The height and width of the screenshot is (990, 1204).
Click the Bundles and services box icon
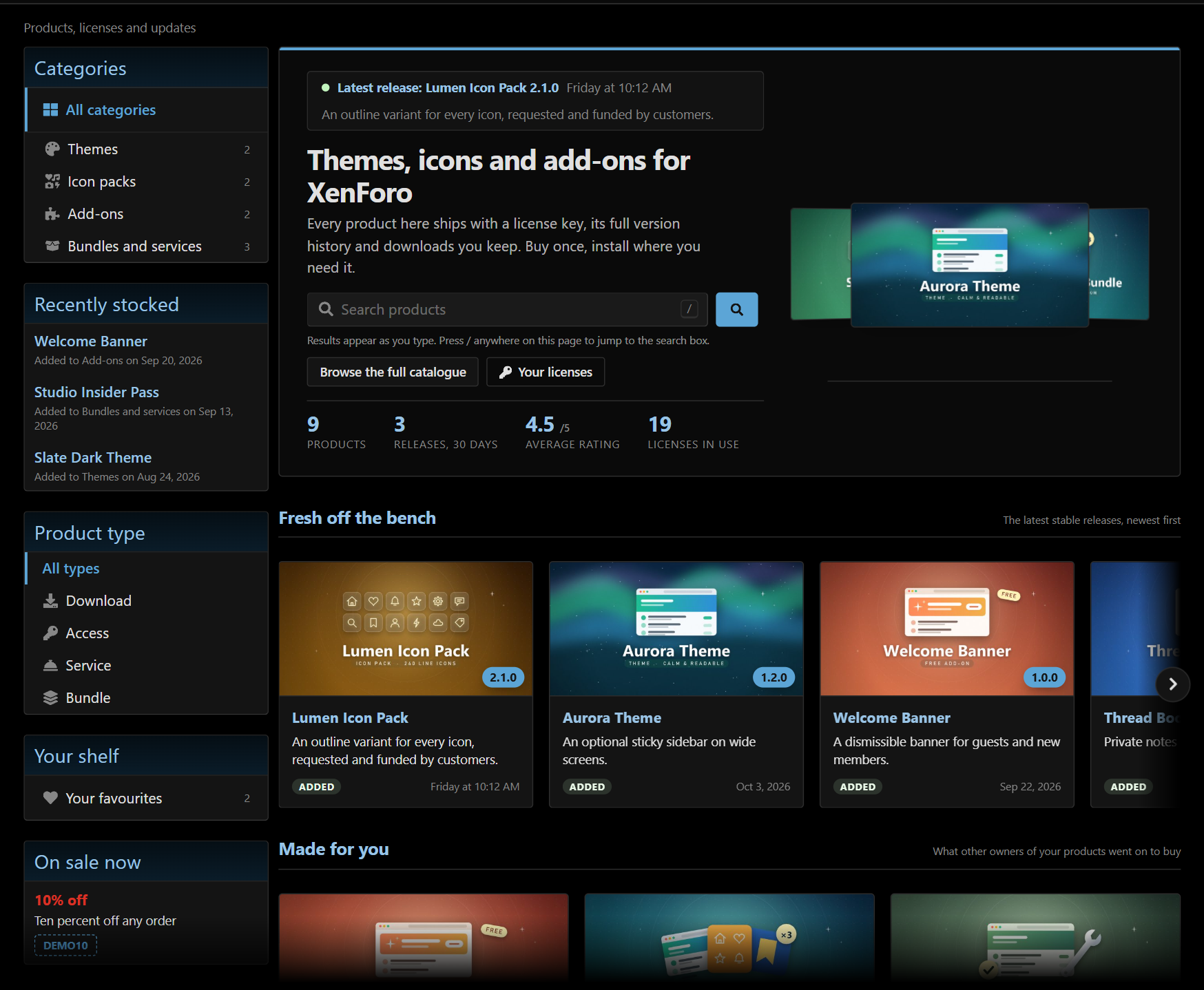52,246
